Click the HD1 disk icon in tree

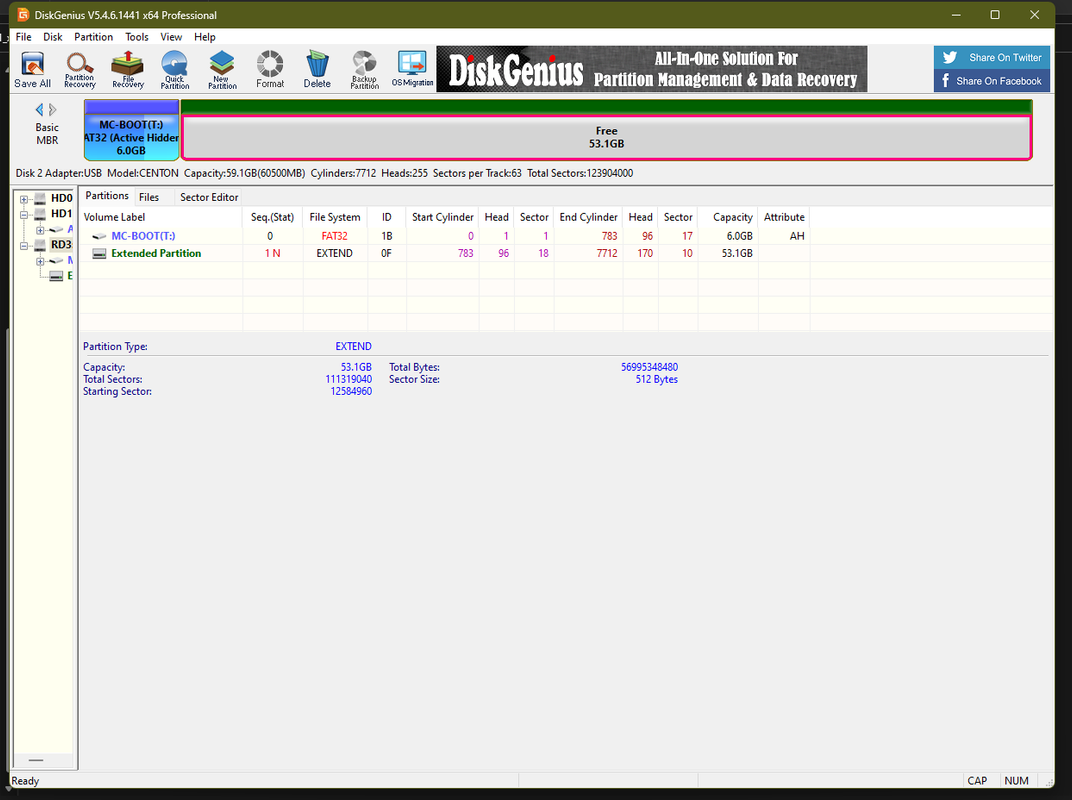click(x=40, y=214)
